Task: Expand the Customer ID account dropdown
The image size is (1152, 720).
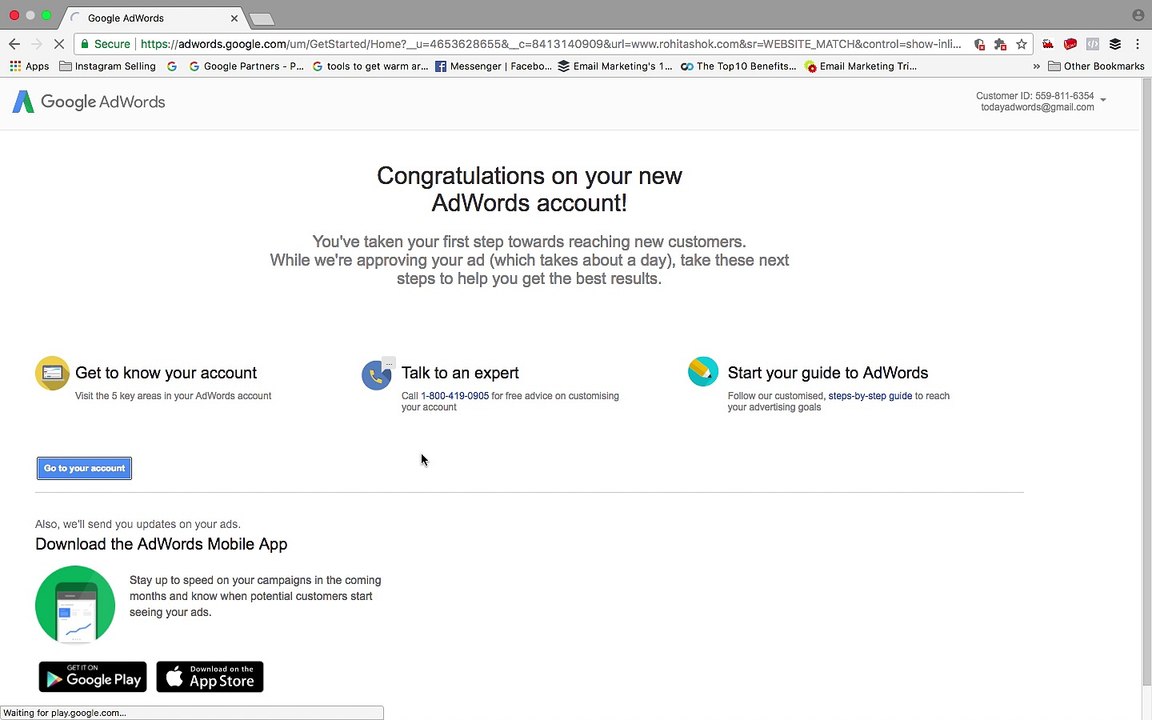Action: [x=1103, y=100]
